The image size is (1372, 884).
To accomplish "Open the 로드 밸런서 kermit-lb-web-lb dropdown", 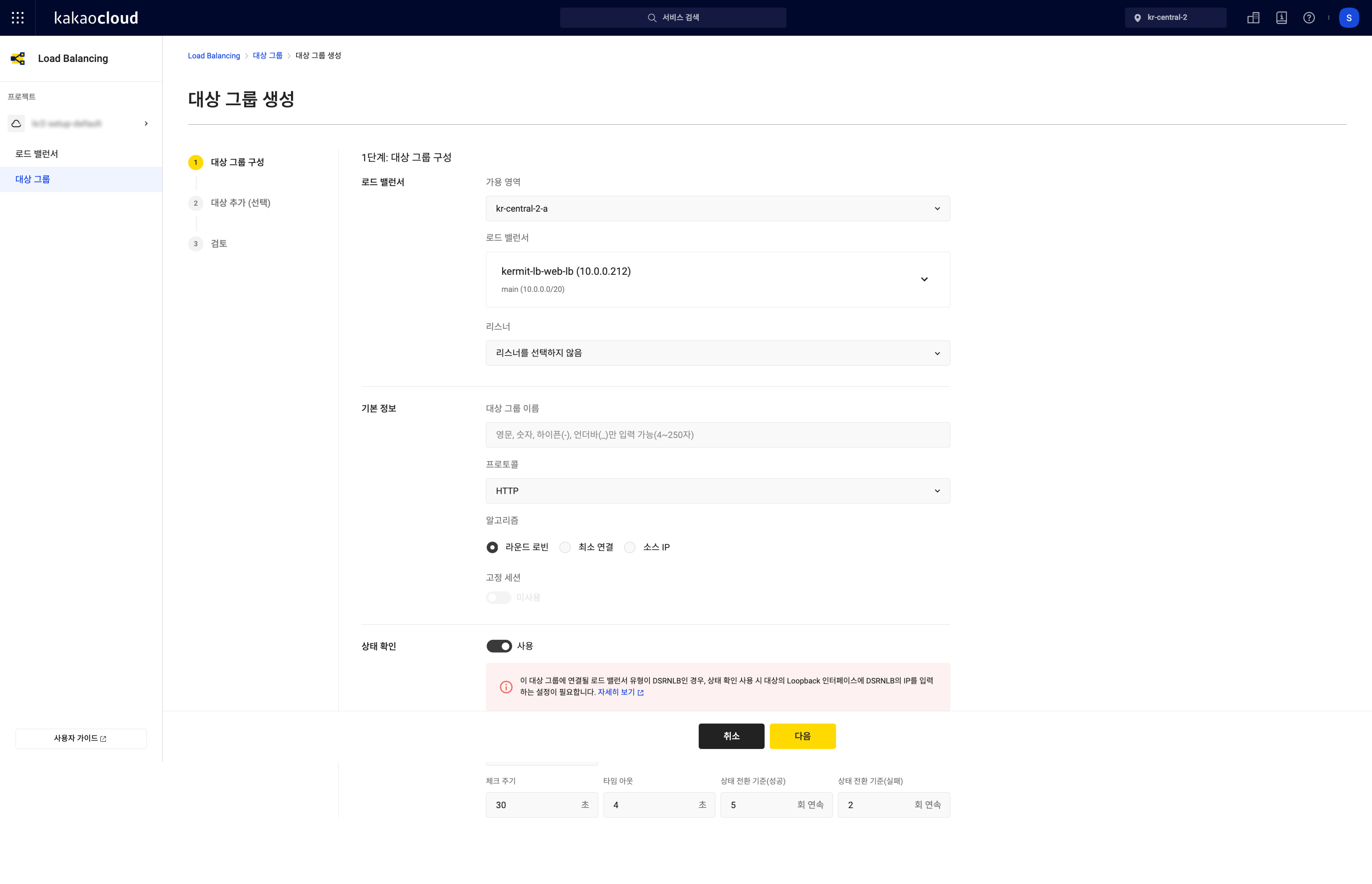I will point(718,280).
